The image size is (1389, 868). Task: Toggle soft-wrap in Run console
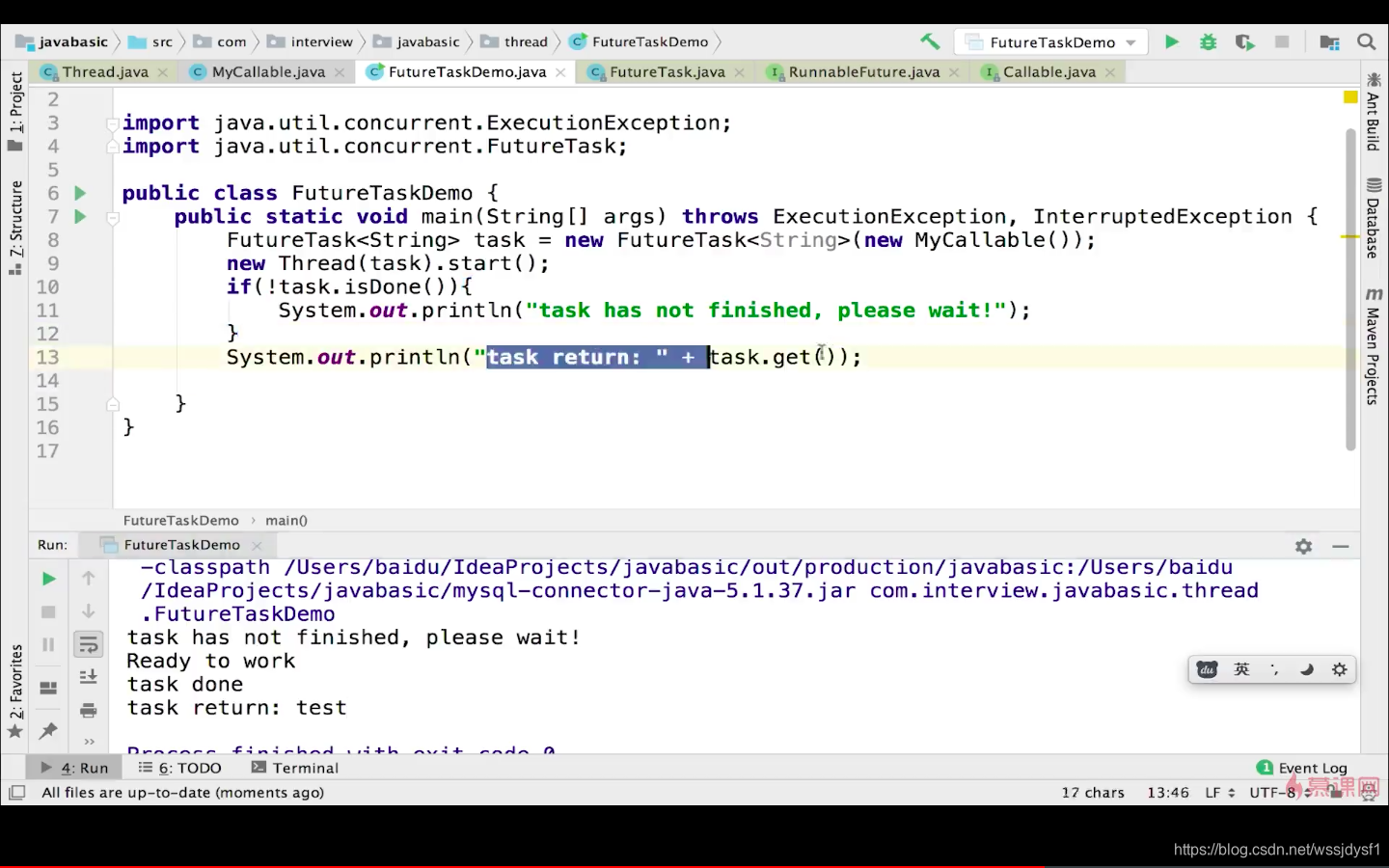pyautogui.click(x=89, y=644)
